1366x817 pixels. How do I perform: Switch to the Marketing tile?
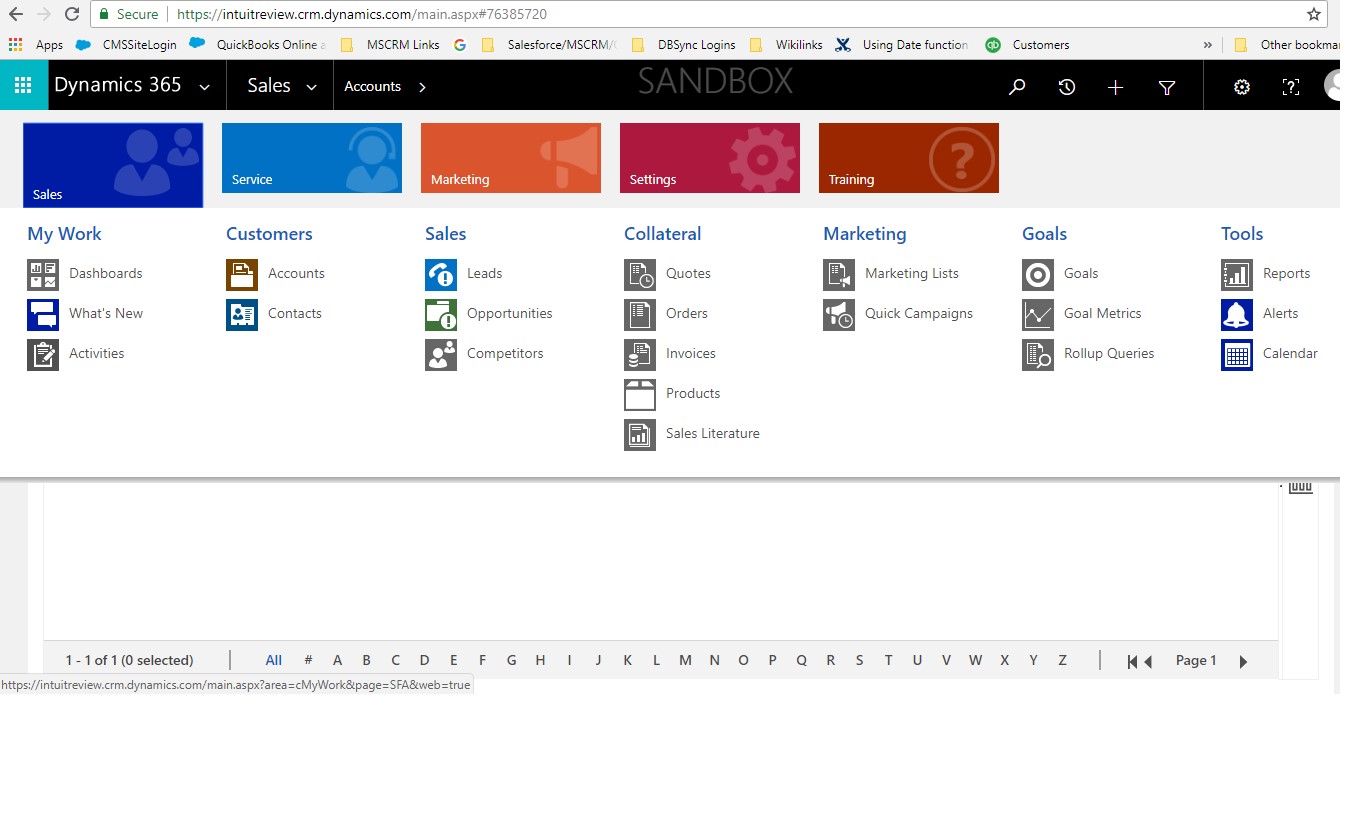point(510,158)
